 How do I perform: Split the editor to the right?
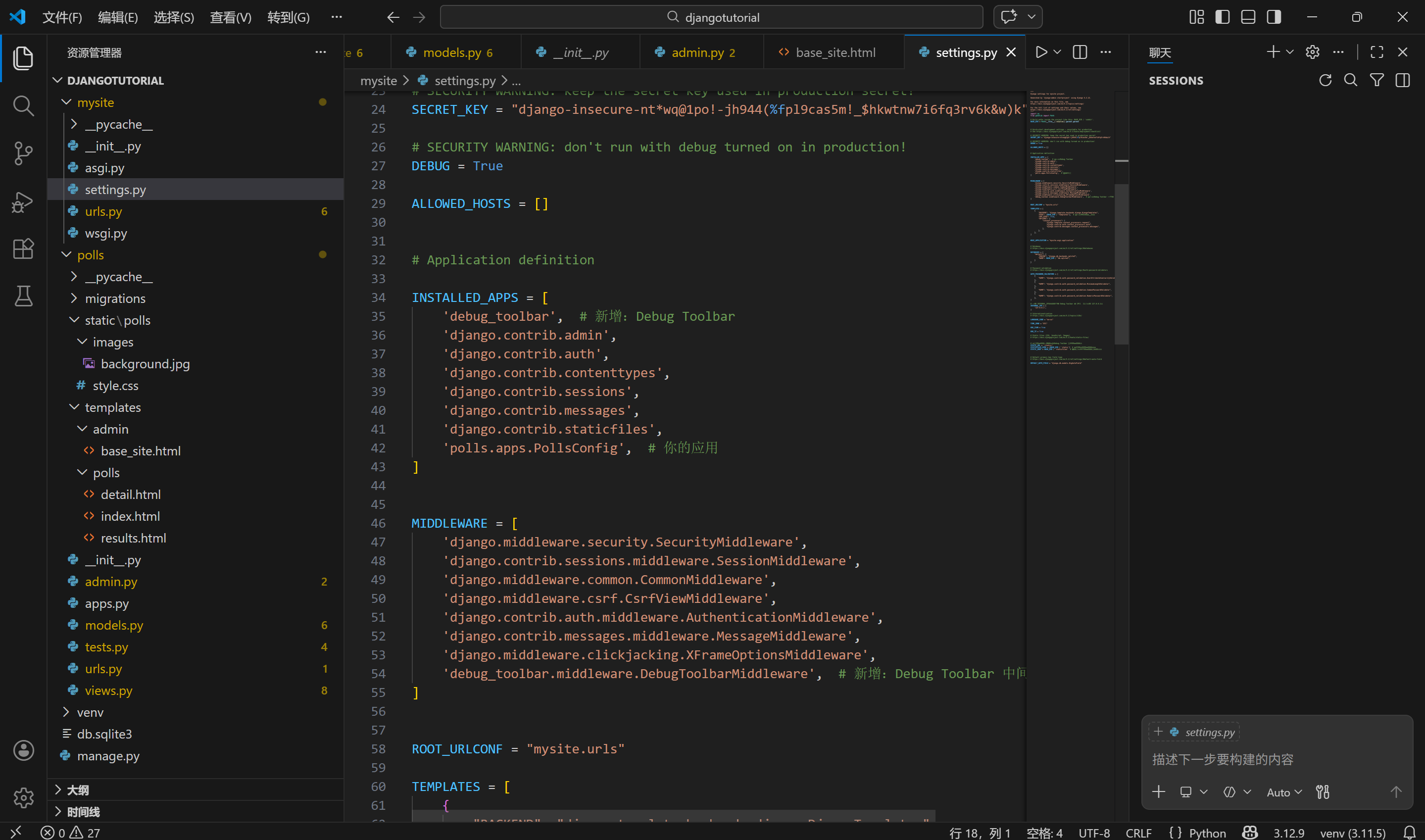click(1079, 52)
